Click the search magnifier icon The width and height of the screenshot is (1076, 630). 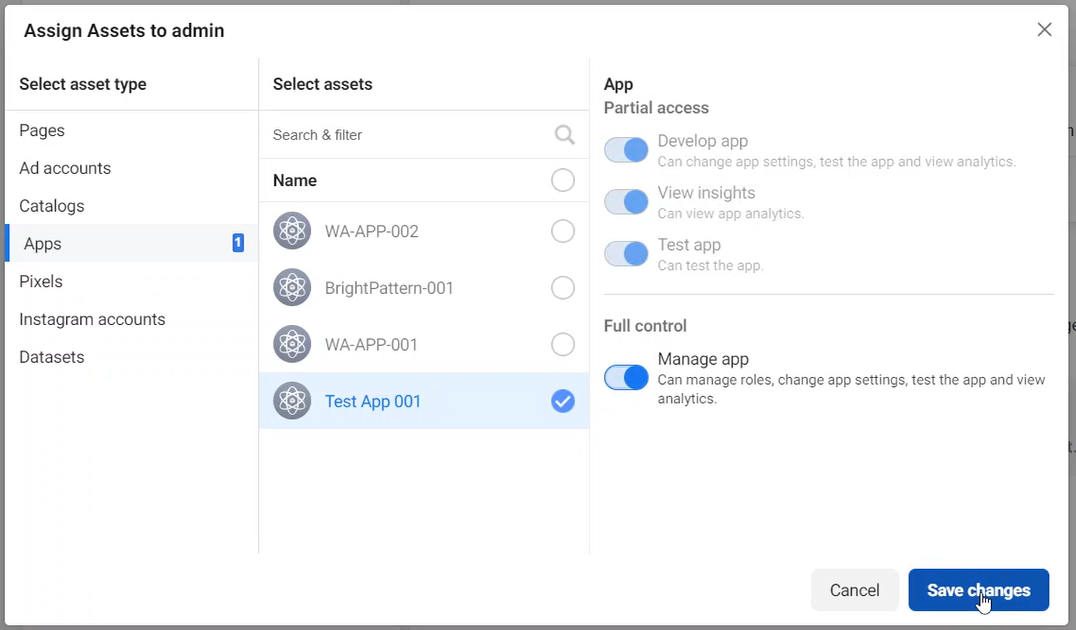pyautogui.click(x=564, y=135)
